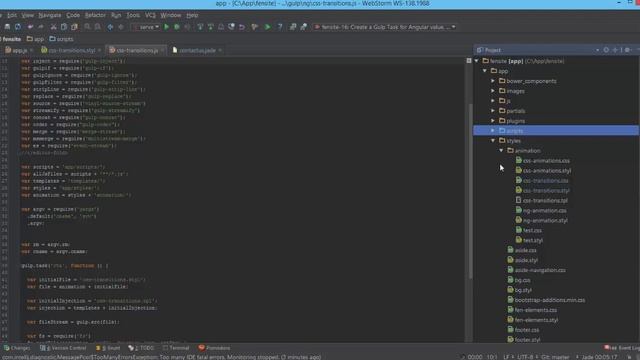Click the Git: master branch status widget
640x360 pixels.
click(555, 357)
